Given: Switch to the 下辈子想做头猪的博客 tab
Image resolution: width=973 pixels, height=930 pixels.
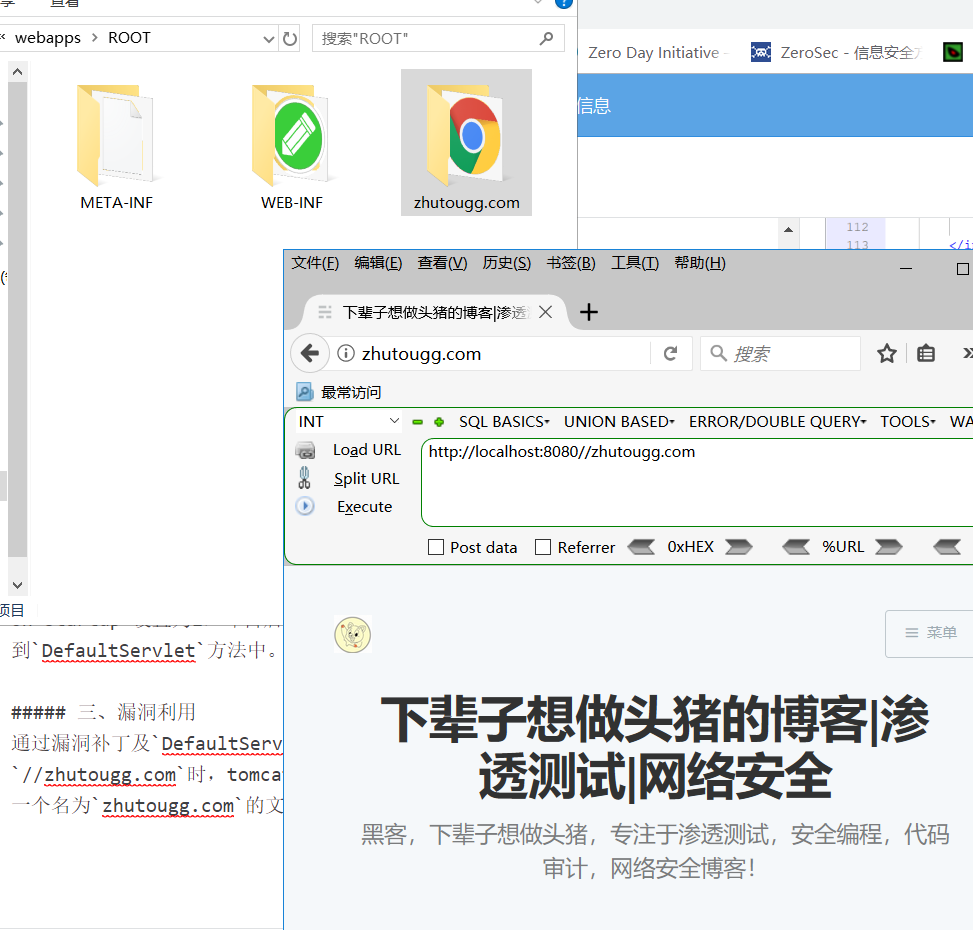Looking at the screenshot, I should 432,312.
